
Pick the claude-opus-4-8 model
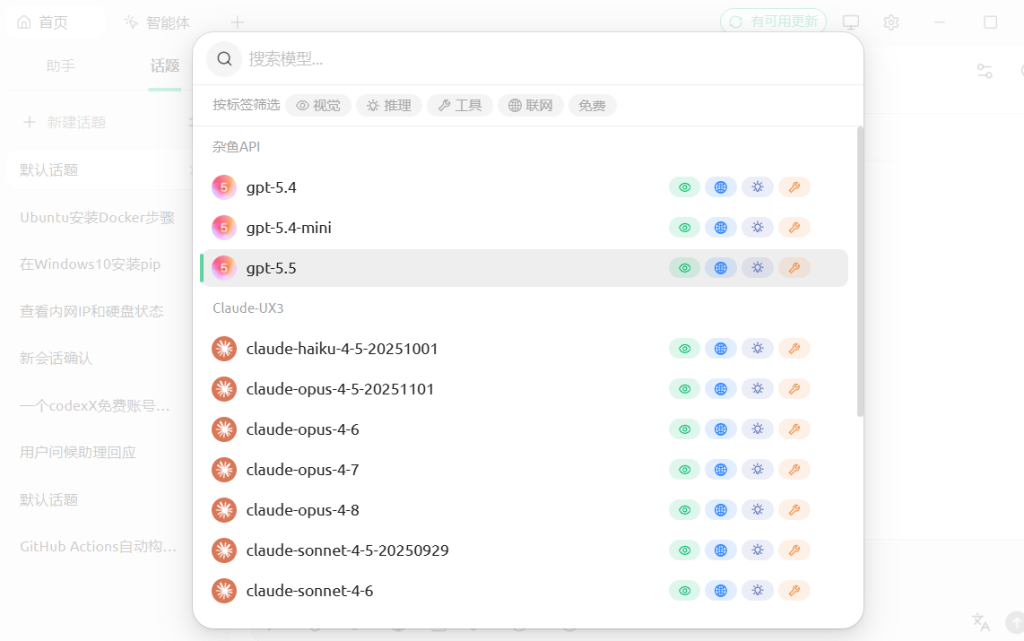(524, 510)
